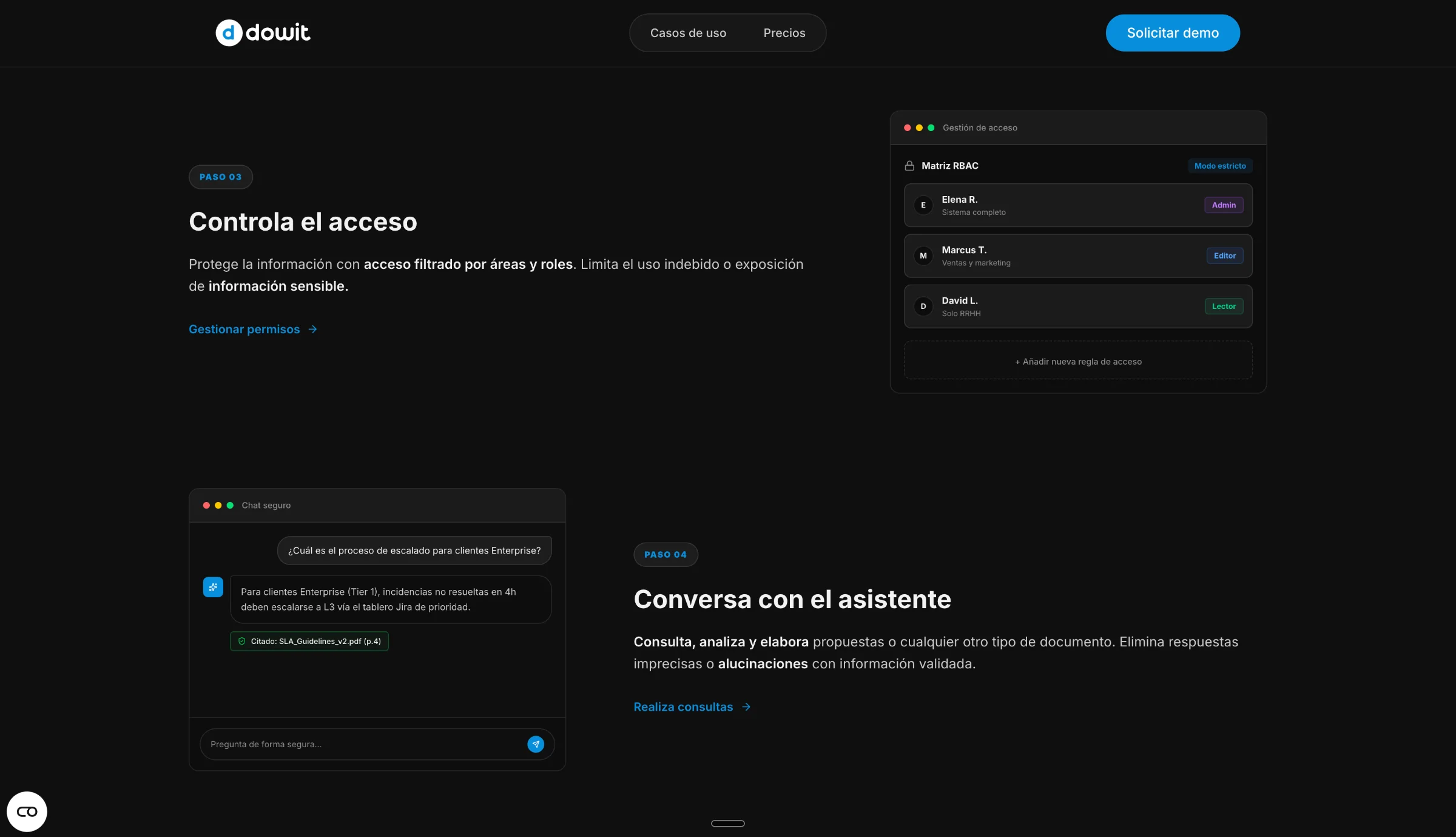Click the Lector role badge
Image resolution: width=1456 pixels, height=837 pixels.
pos(1224,307)
